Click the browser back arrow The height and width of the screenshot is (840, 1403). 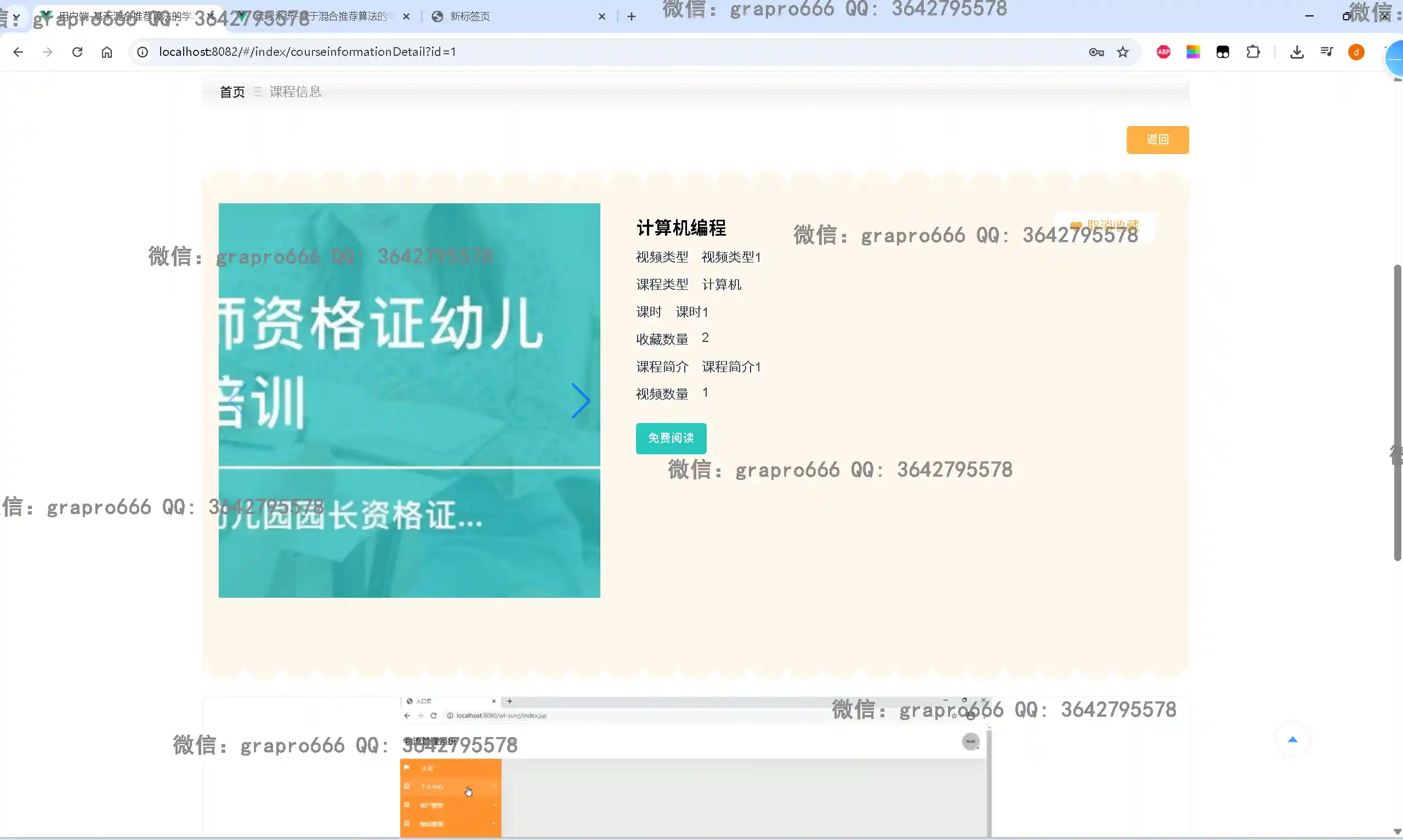(x=18, y=52)
